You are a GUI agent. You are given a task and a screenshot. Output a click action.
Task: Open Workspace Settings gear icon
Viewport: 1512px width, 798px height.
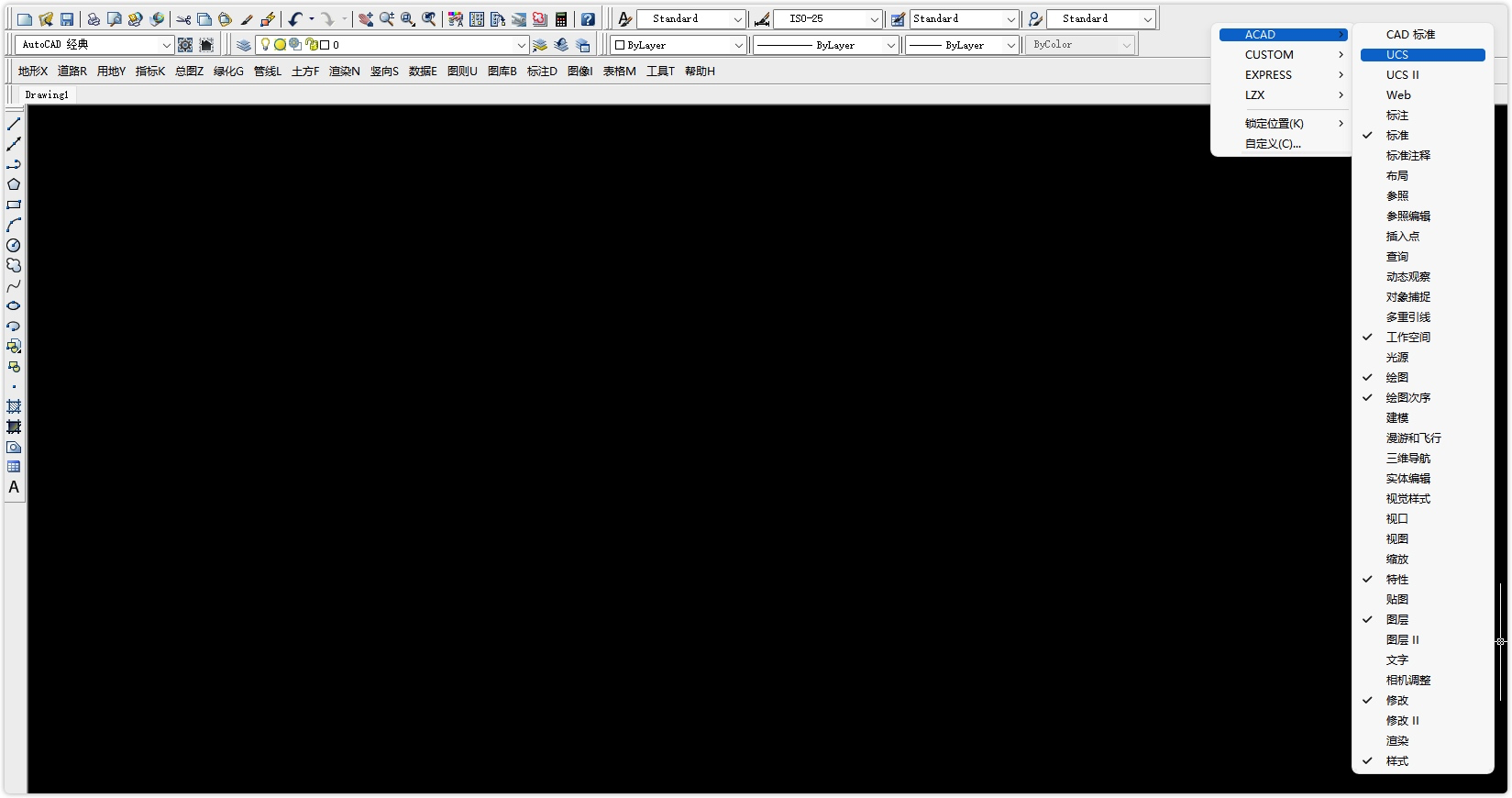(x=185, y=45)
